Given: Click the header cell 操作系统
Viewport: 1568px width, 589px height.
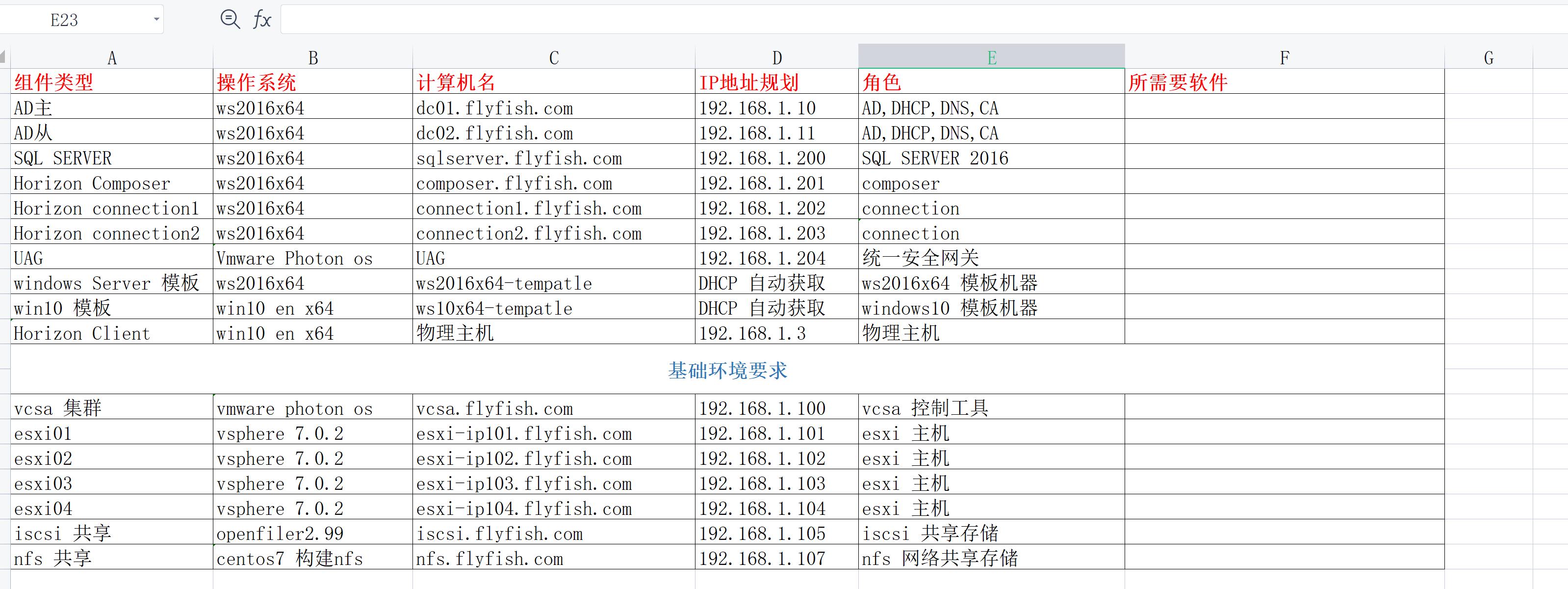Looking at the screenshot, I should (313, 81).
